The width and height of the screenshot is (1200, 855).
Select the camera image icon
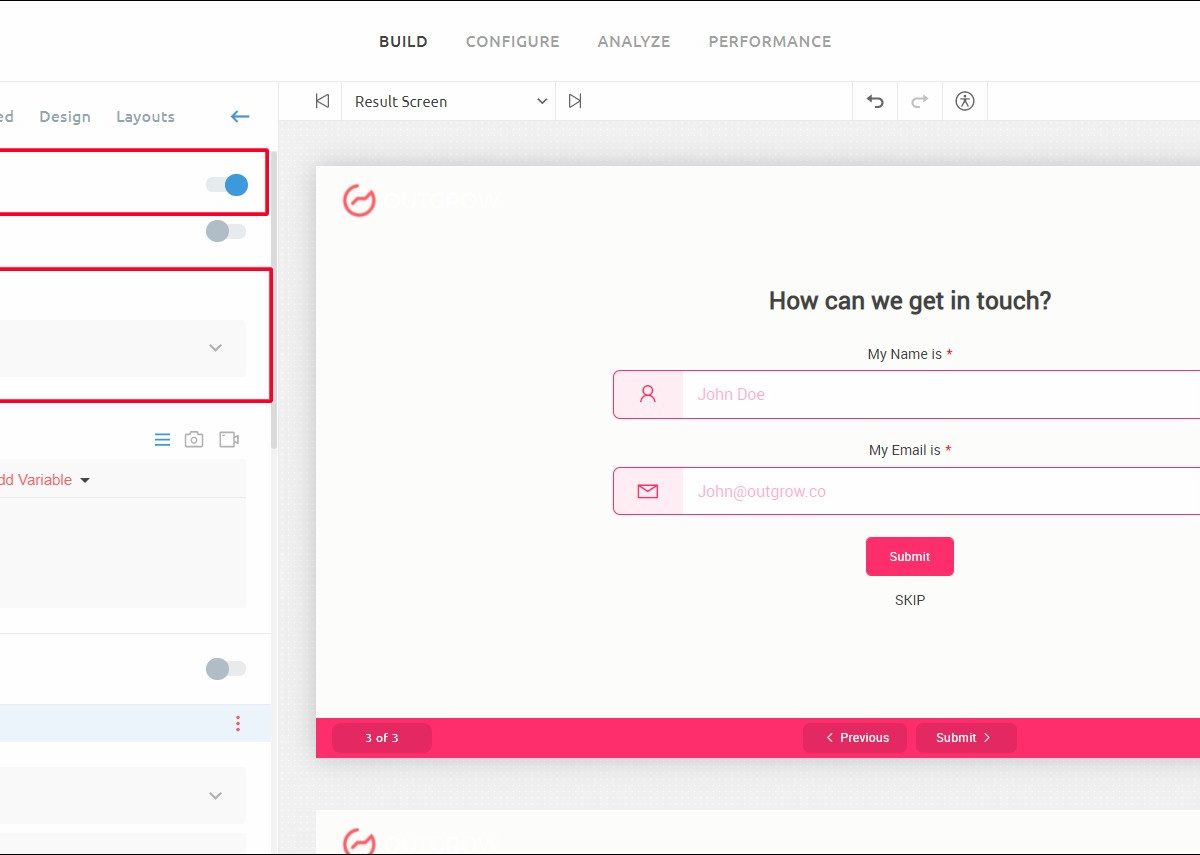pyautogui.click(x=194, y=440)
